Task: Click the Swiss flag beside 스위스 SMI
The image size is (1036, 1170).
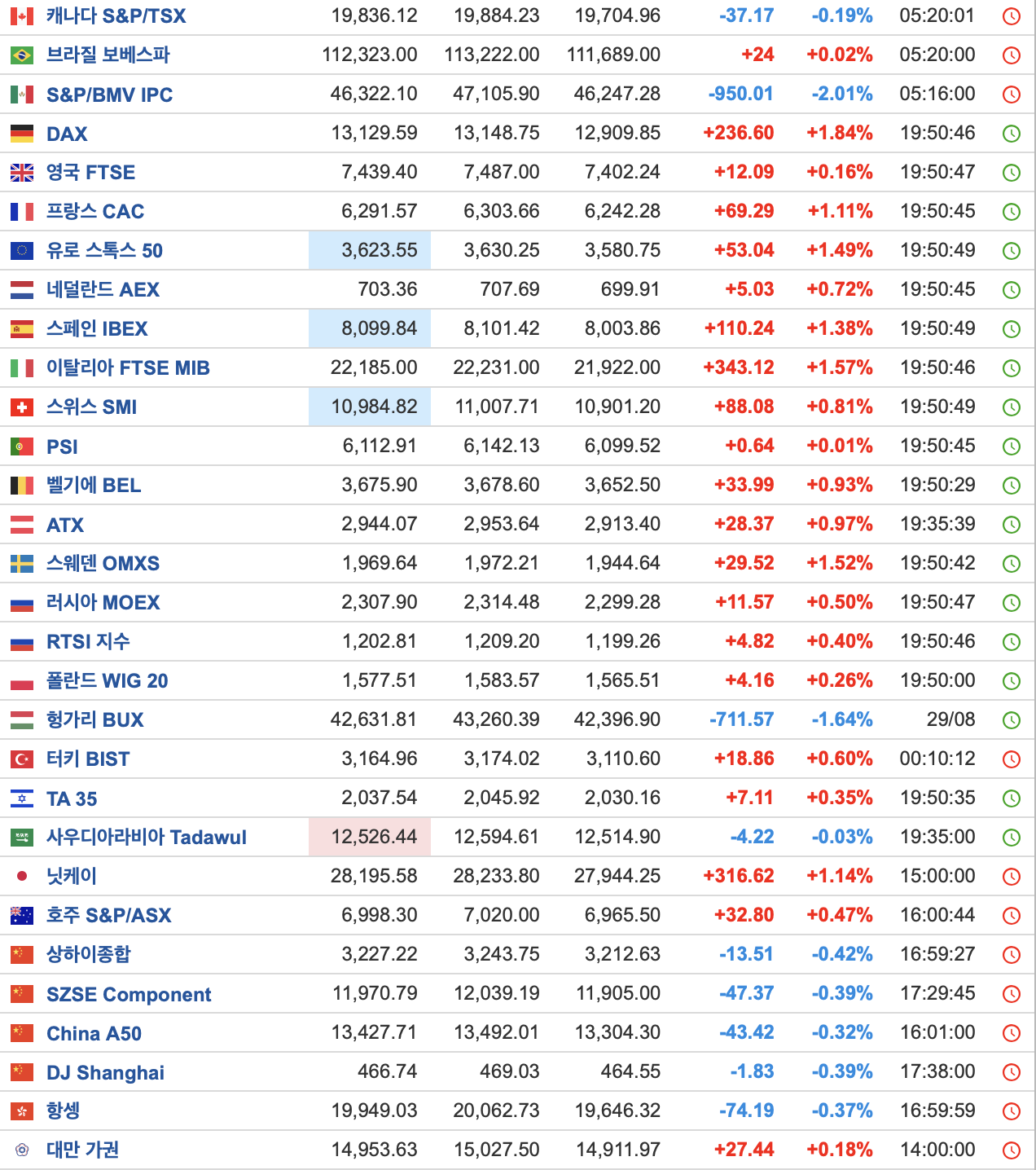Action: coord(22,407)
